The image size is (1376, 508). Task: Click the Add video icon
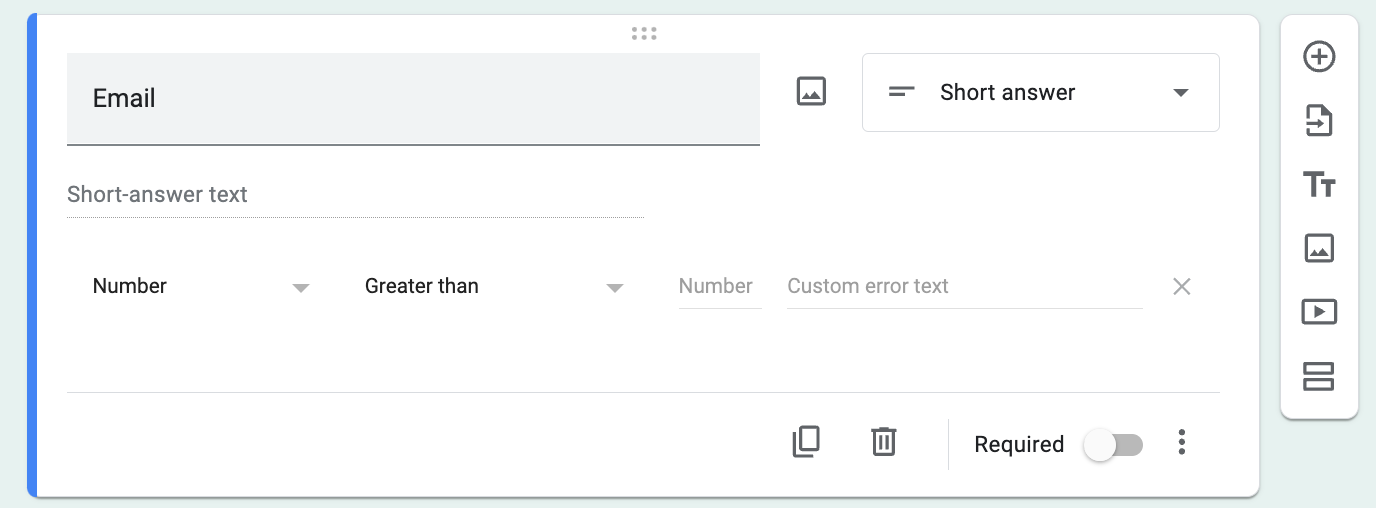click(x=1319, y=312)
